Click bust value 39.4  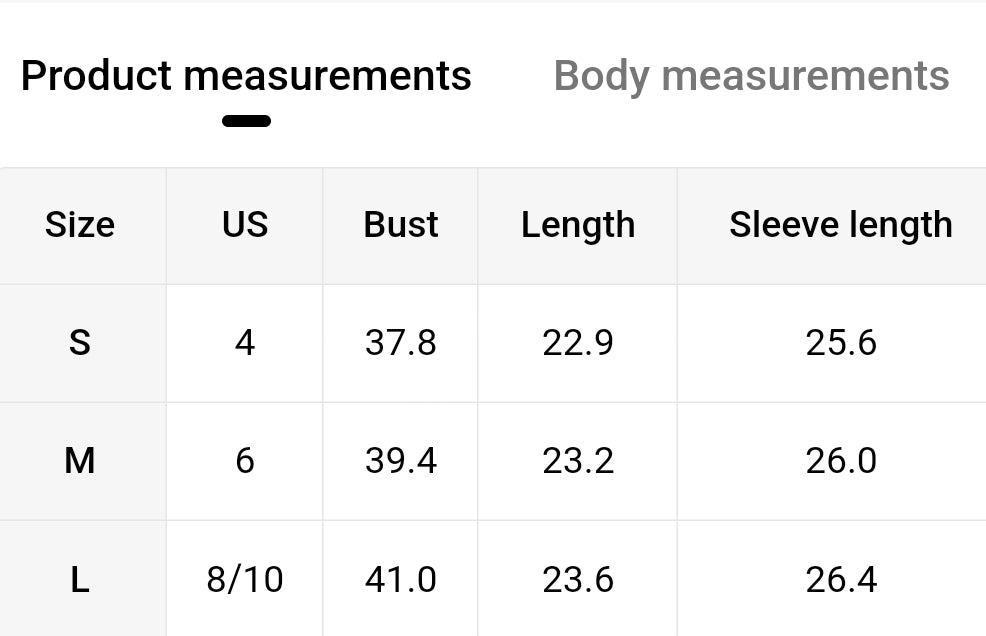(x=400, y=461)
